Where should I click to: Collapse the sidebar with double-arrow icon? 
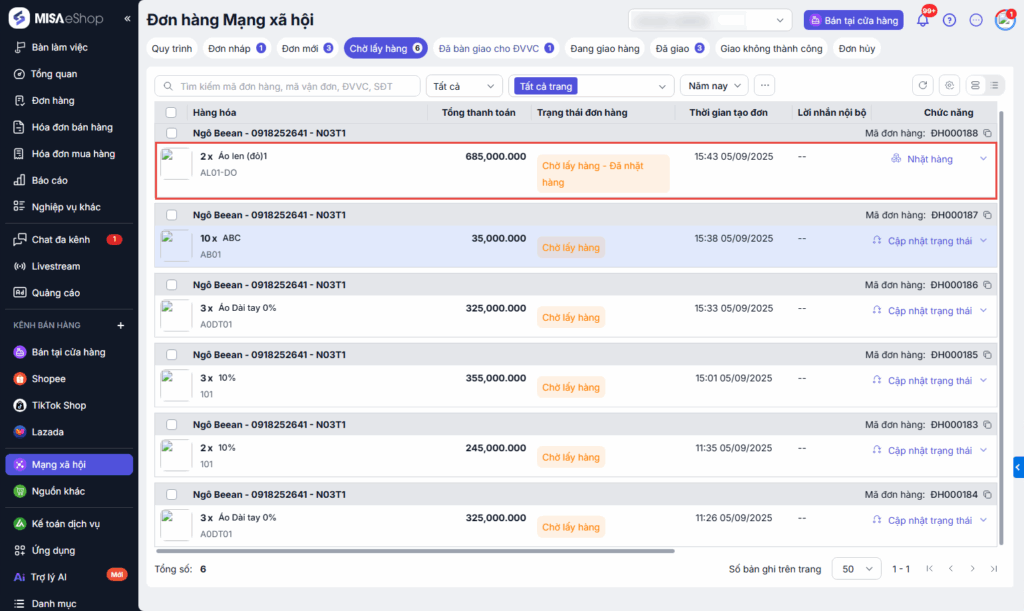pos(127,20)
